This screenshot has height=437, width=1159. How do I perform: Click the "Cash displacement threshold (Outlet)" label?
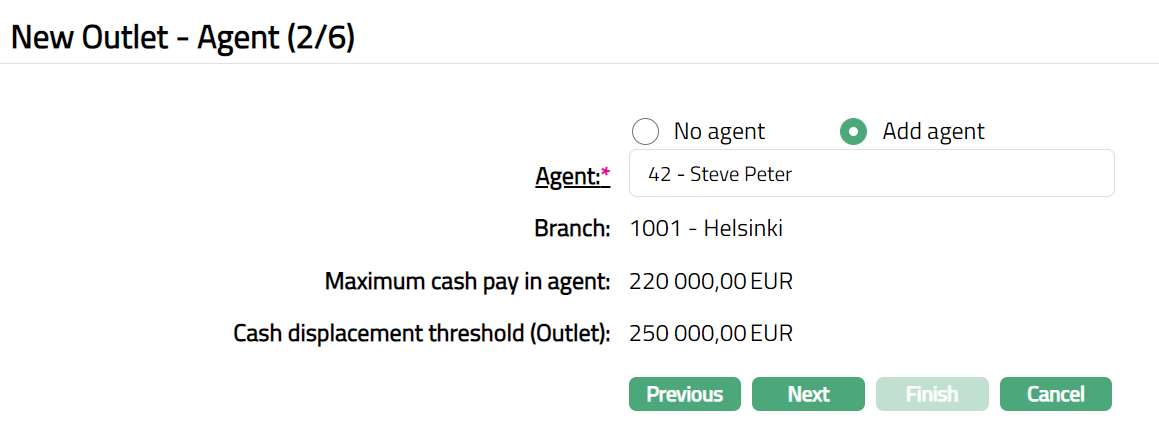pyautogui.click(x=421, y=334)
